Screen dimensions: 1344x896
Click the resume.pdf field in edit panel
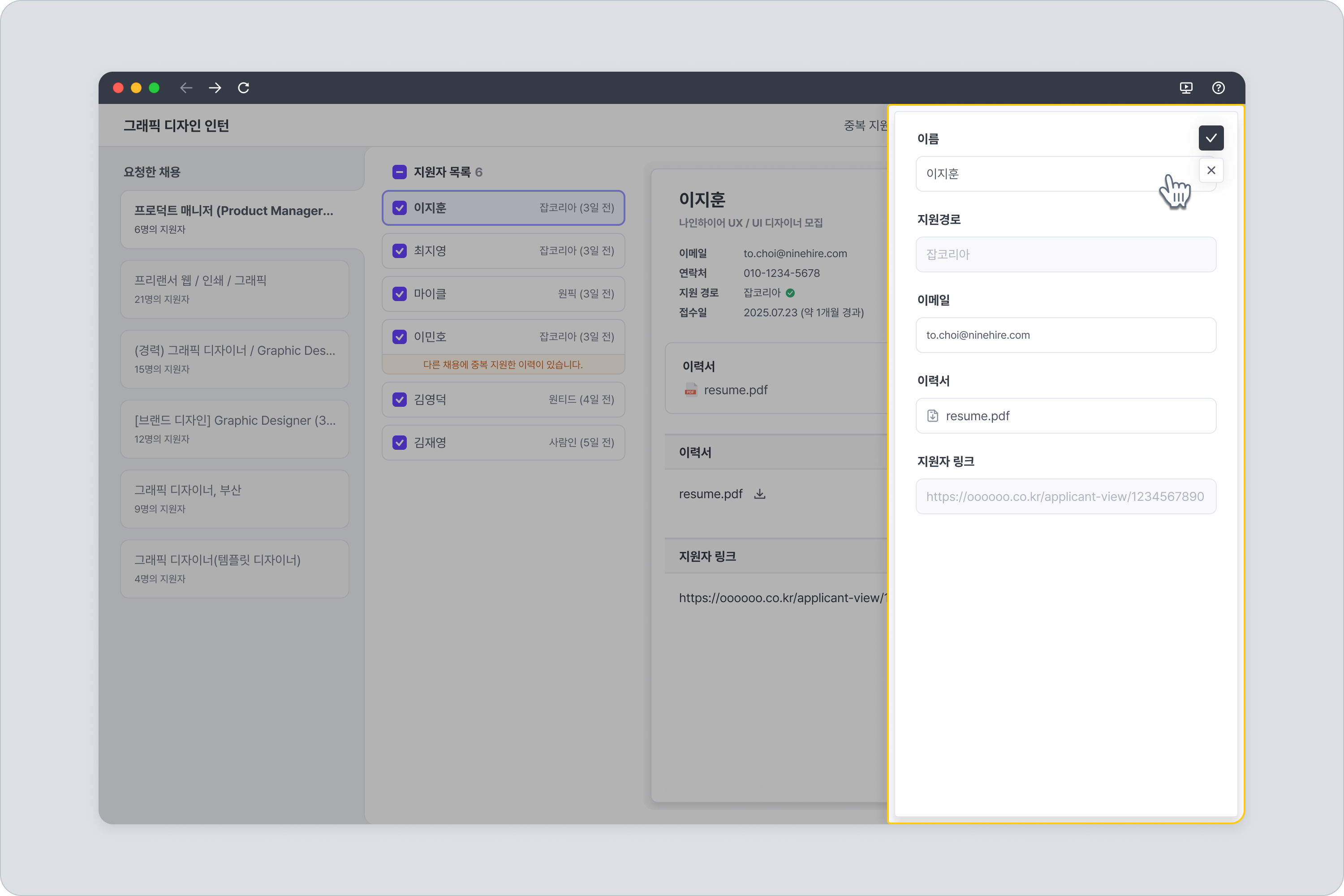pyautogui.click(x=1065, y=415)
